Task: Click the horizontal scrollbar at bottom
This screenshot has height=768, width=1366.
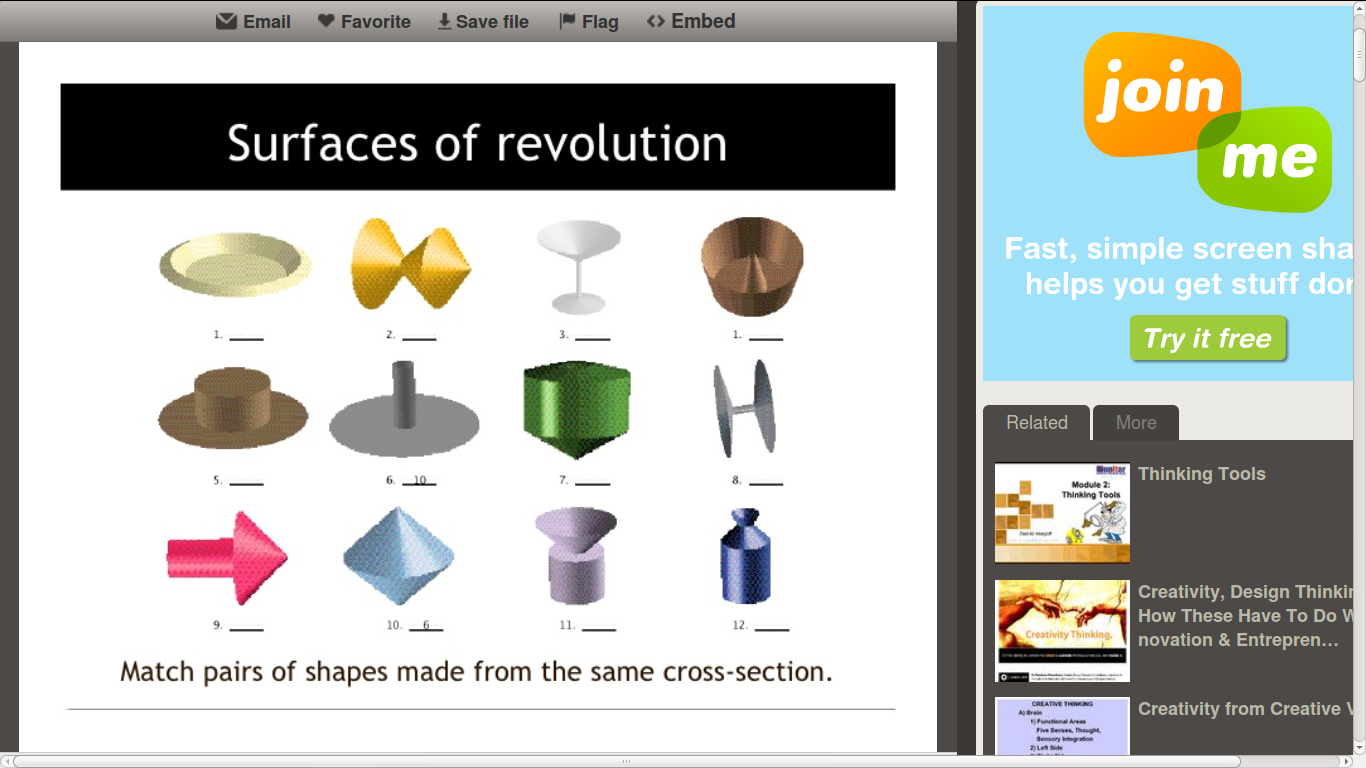Action: 626,761
